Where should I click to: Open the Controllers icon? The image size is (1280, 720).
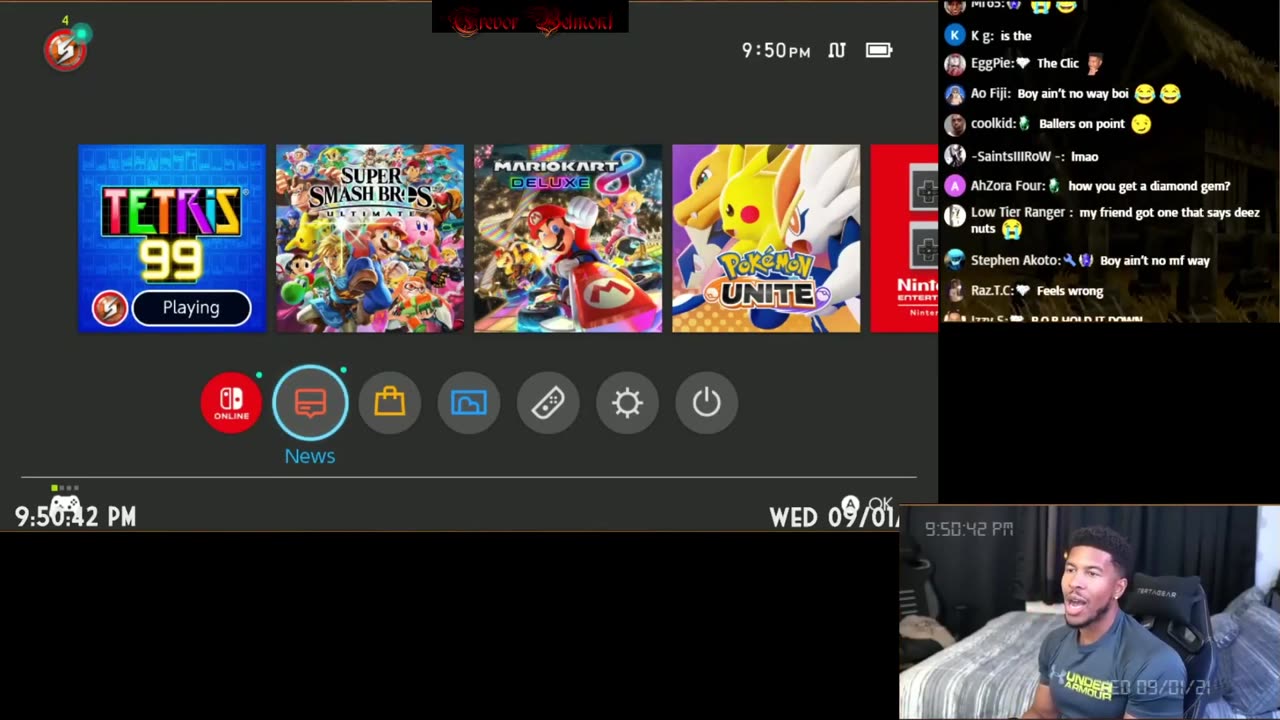coord(548,402)
